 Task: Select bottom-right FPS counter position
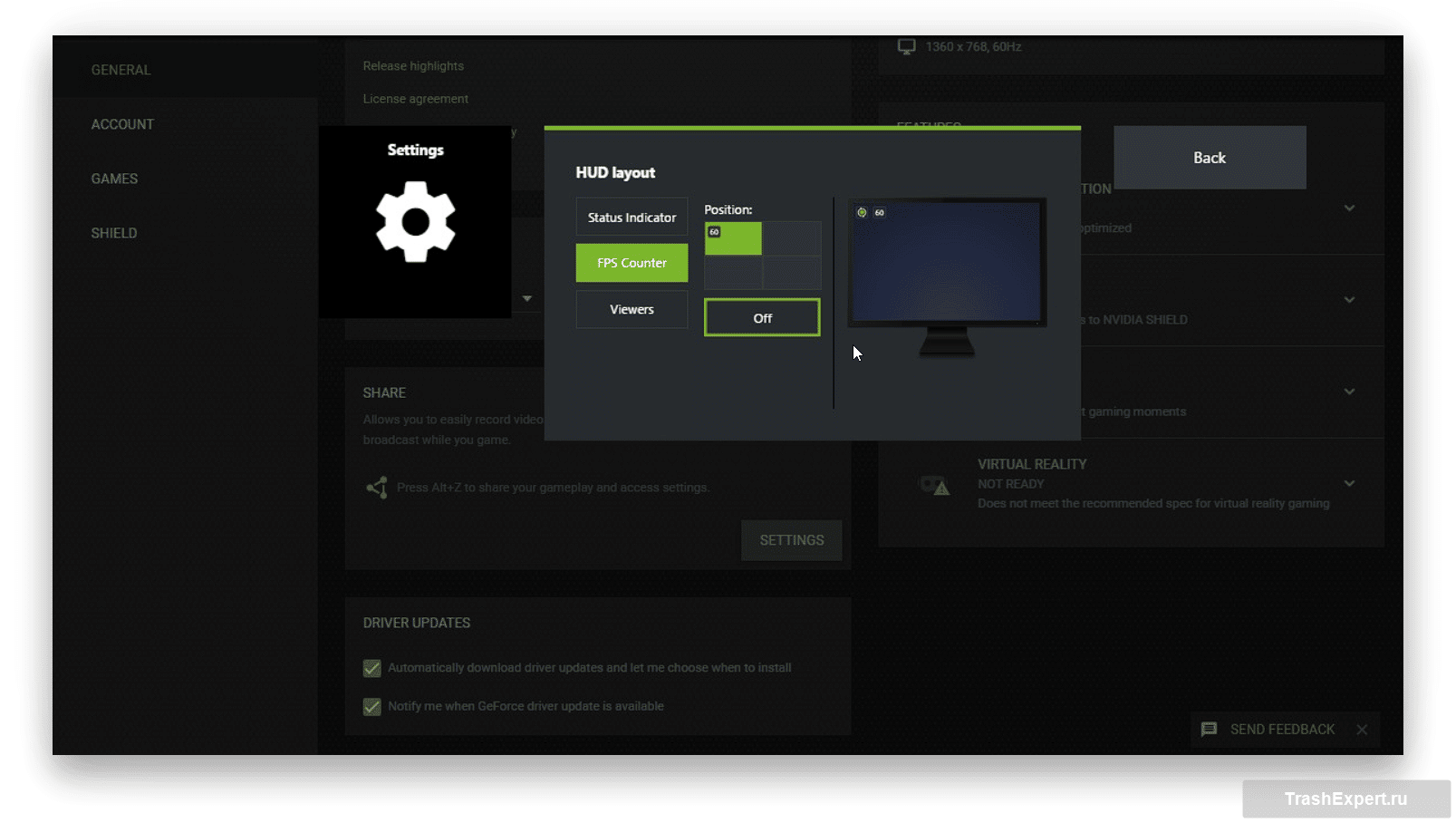(x=792, y=273)
